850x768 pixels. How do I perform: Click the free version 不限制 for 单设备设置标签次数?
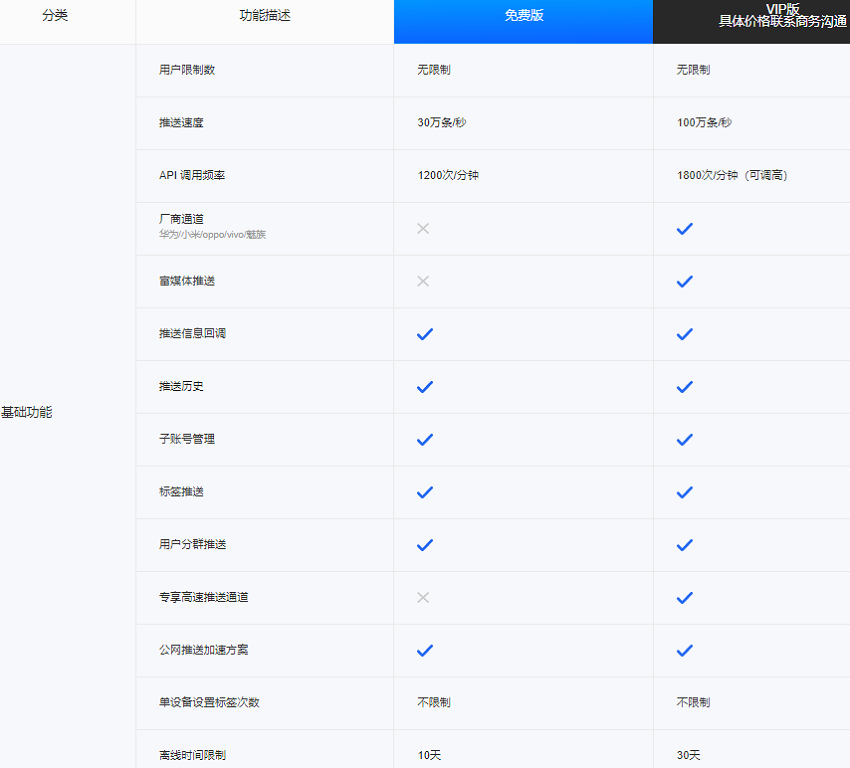click(x=434, y=702)
